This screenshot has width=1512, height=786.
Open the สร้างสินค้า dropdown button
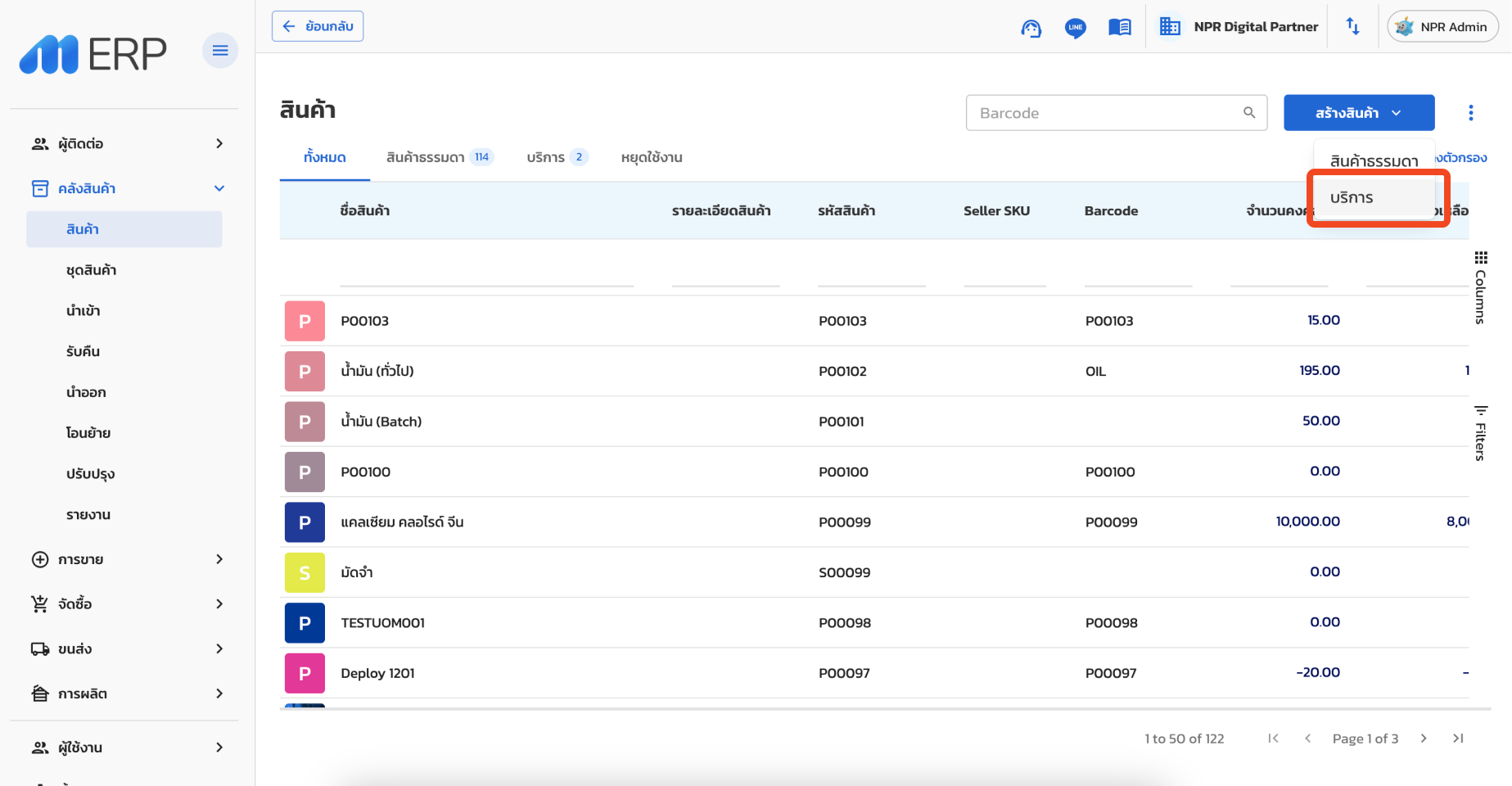(x=1358, y=113)
